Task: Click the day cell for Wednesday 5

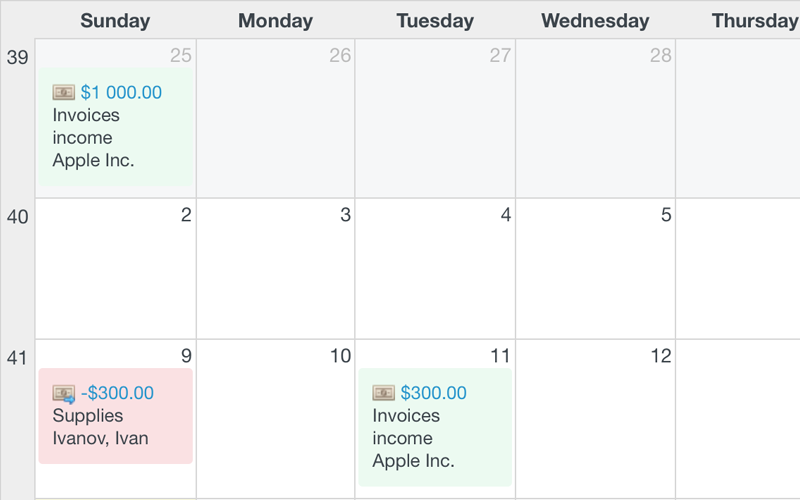Action: (x=595, y=268)
